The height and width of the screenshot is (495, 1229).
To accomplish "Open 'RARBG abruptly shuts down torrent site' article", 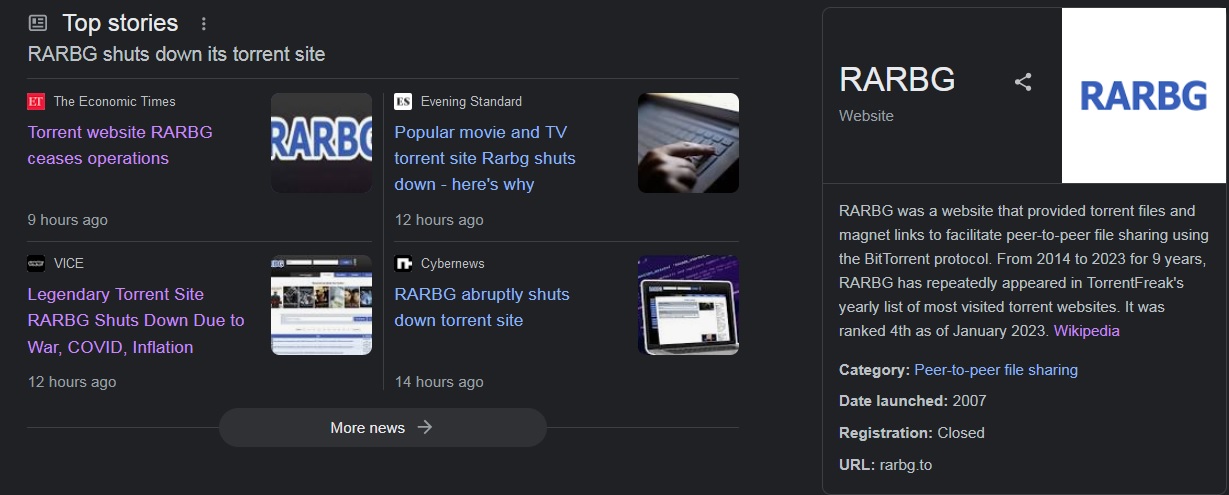I will coord(482,307).
